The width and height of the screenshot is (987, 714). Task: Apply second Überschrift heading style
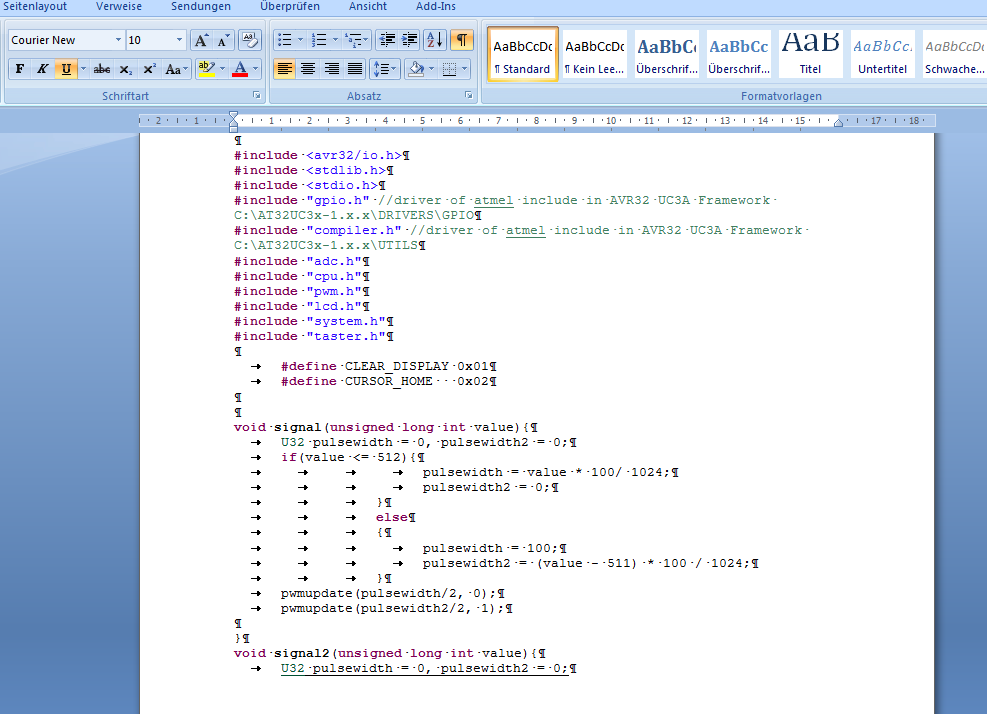(x=738, y=55)
